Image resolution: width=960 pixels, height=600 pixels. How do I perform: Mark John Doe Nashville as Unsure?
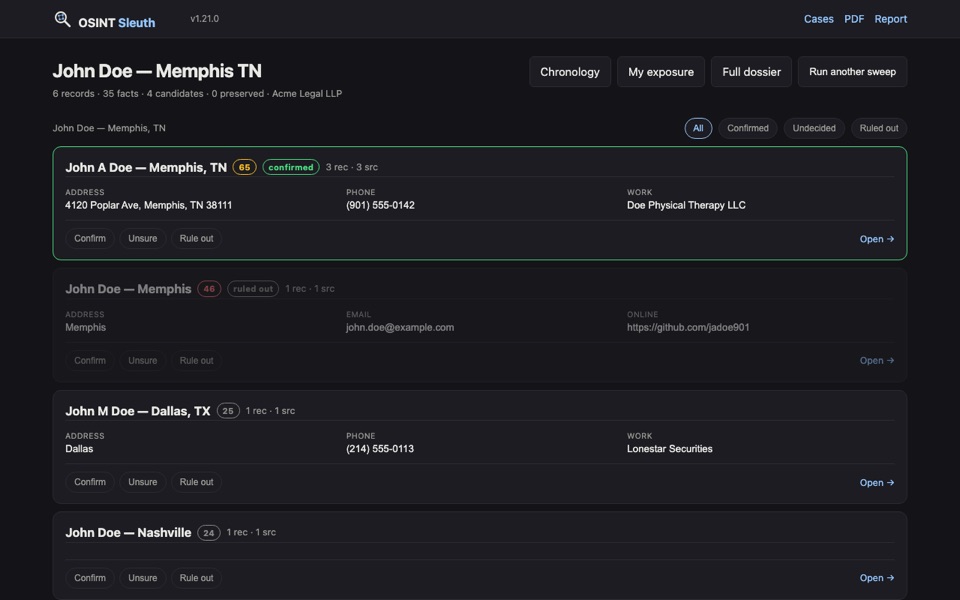(143, 578)
